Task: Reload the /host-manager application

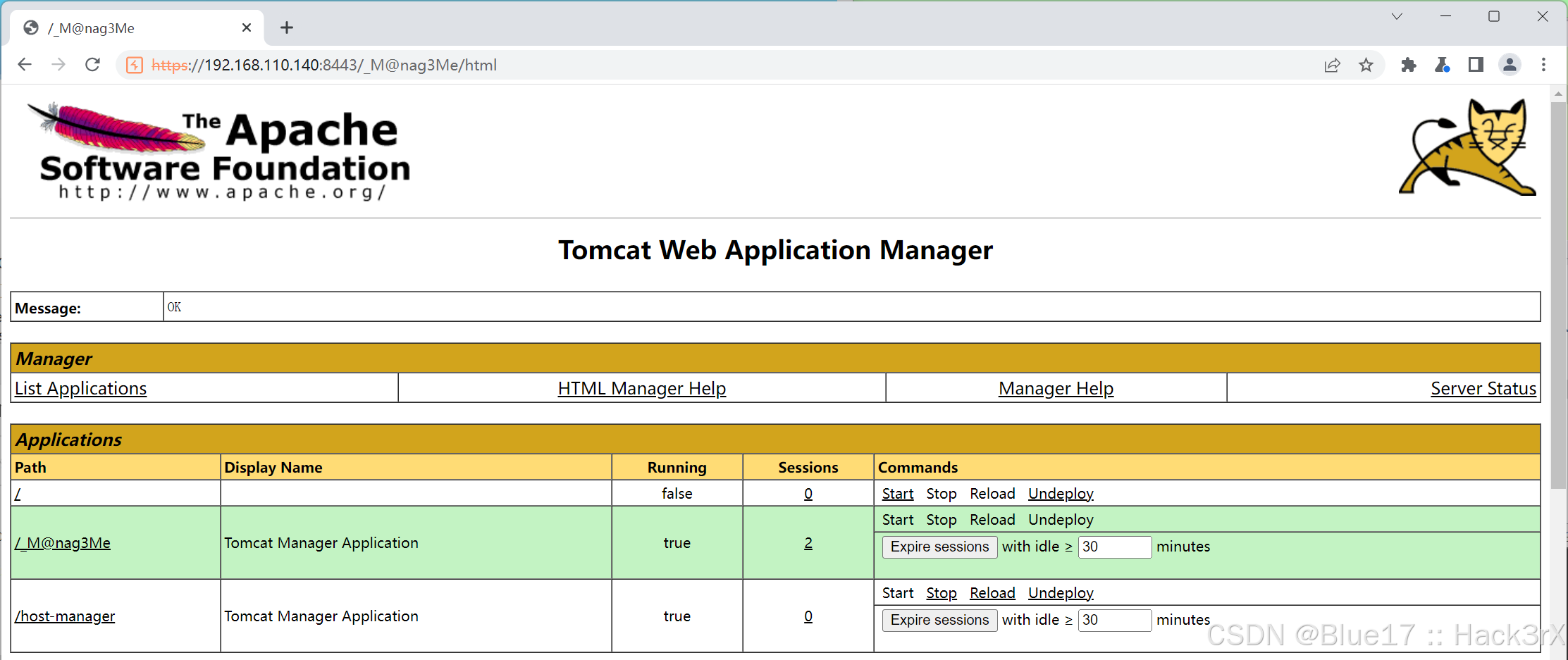Action: [x=992, y=593]
